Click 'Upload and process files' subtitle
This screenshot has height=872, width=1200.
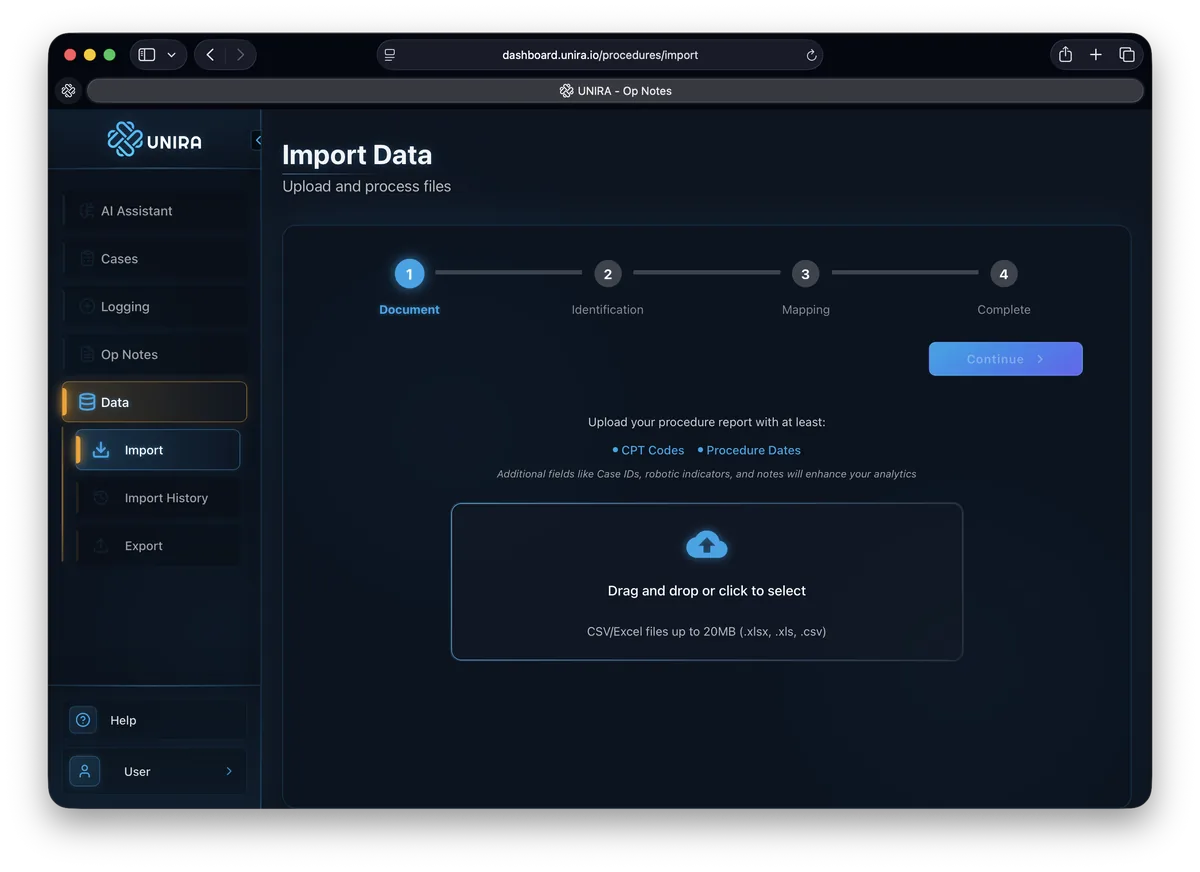point(367,186)
